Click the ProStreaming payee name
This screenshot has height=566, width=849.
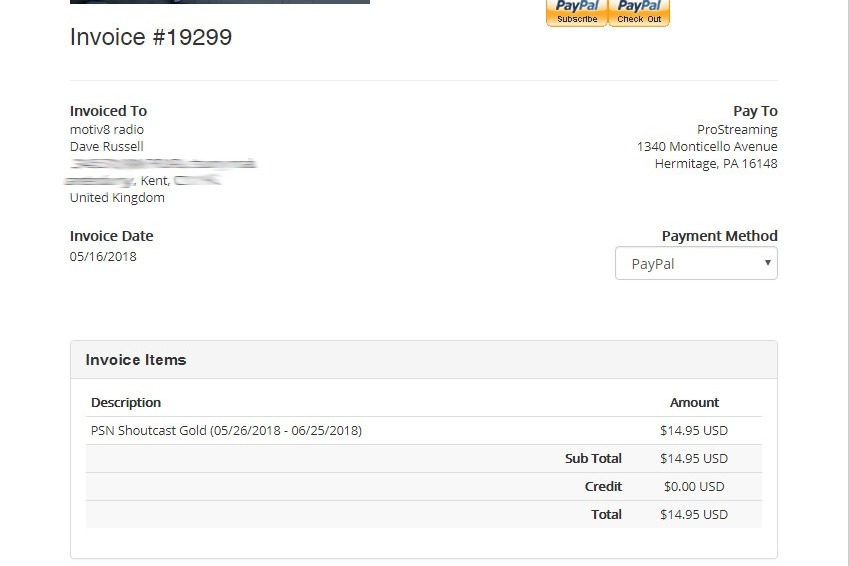[x=737, y=129]
